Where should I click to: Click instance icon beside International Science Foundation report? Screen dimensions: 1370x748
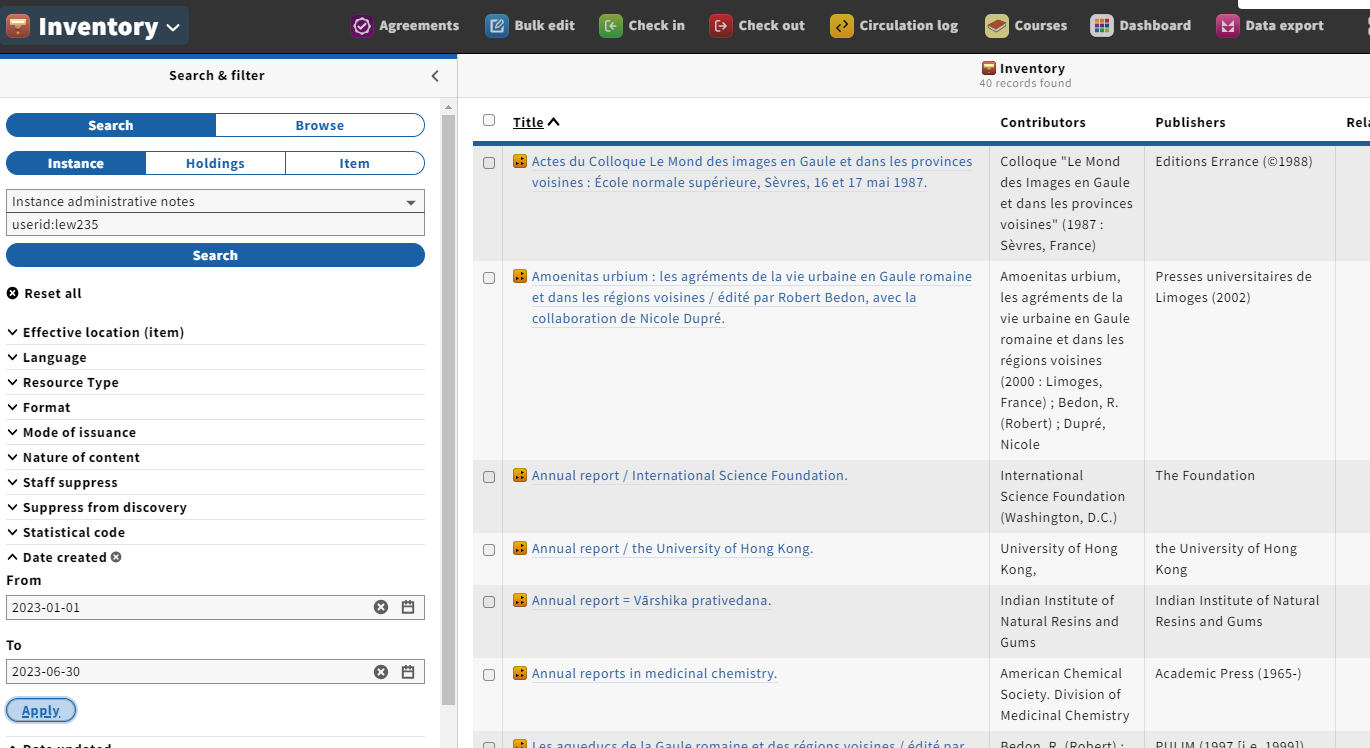click(520, 475)
